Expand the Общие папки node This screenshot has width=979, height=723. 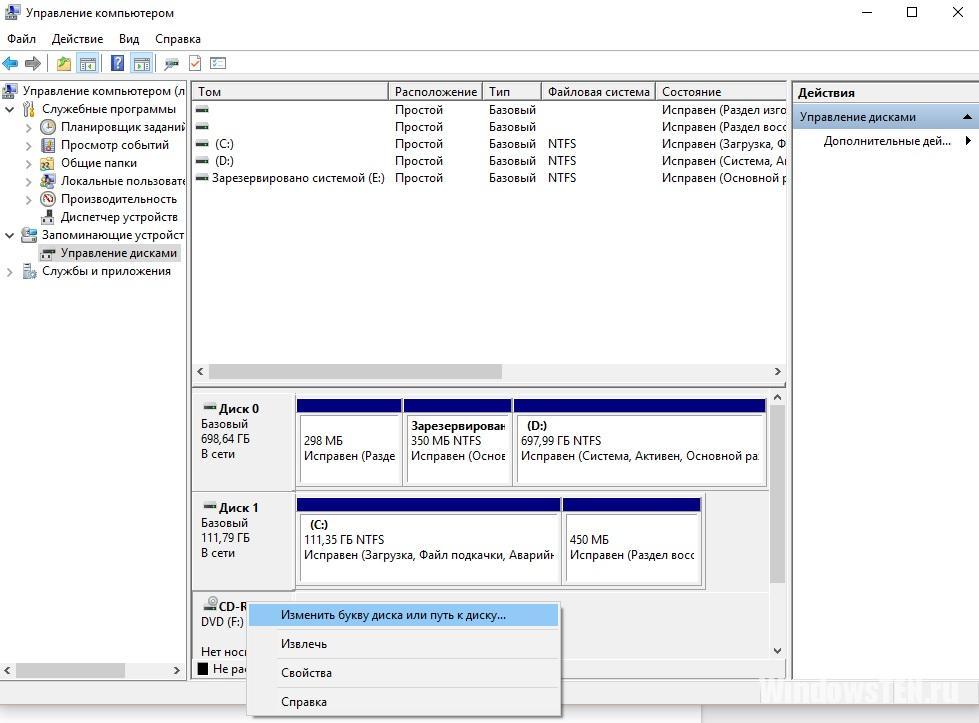pyautogui.click(x=29, y=164)
